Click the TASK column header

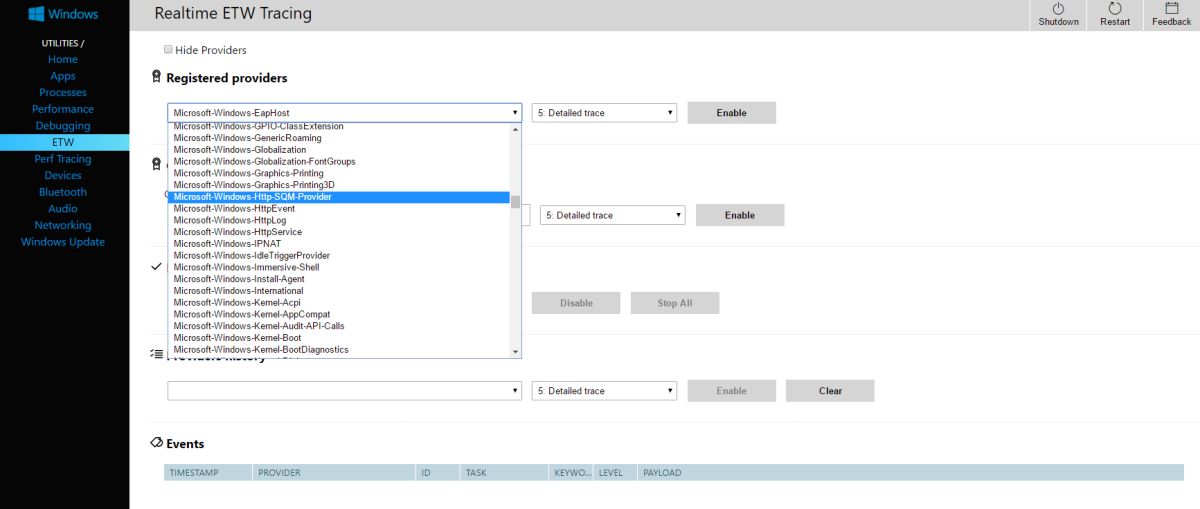504,472
